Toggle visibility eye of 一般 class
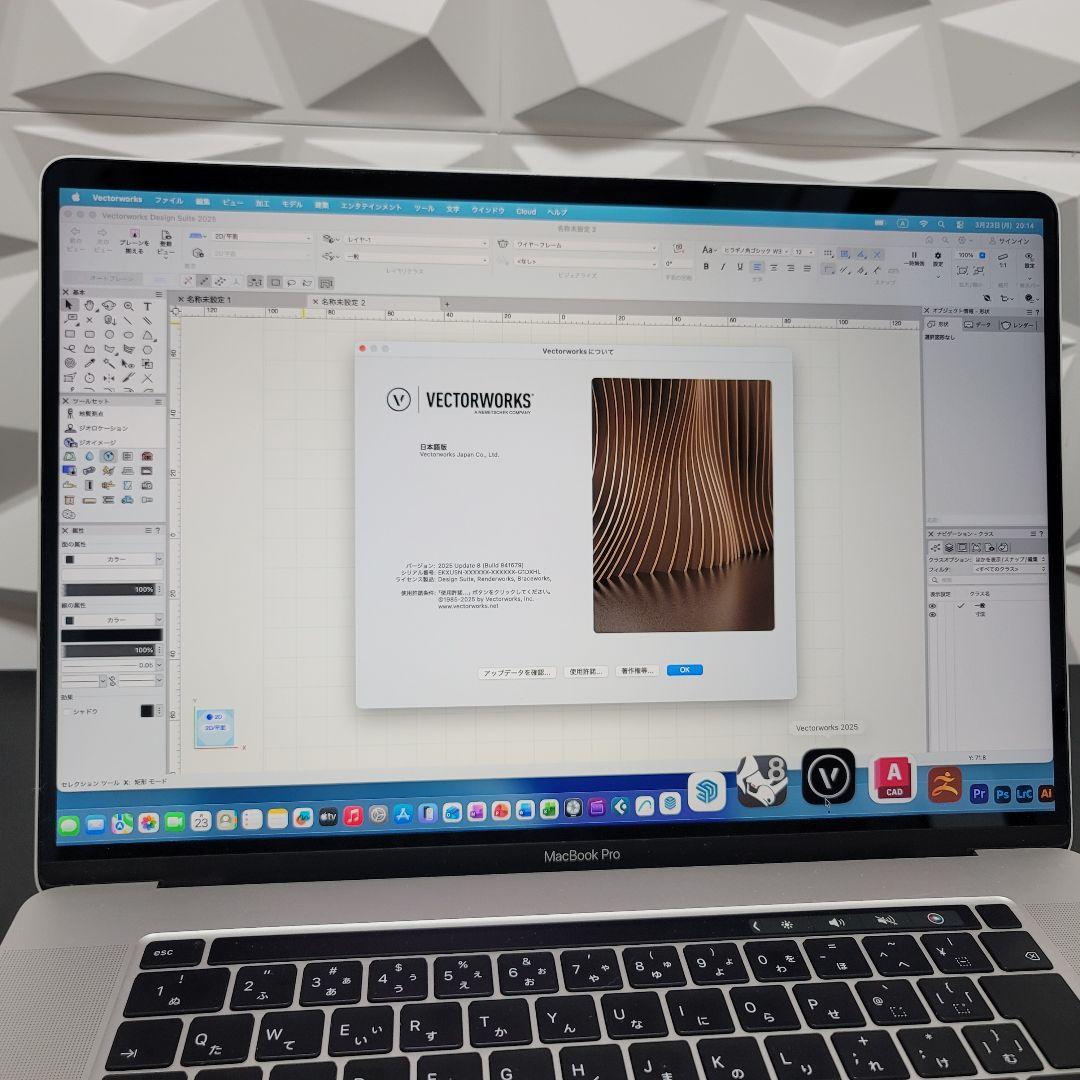Viewport: 1080px width, 1080px height. click(x=933, y=606)
